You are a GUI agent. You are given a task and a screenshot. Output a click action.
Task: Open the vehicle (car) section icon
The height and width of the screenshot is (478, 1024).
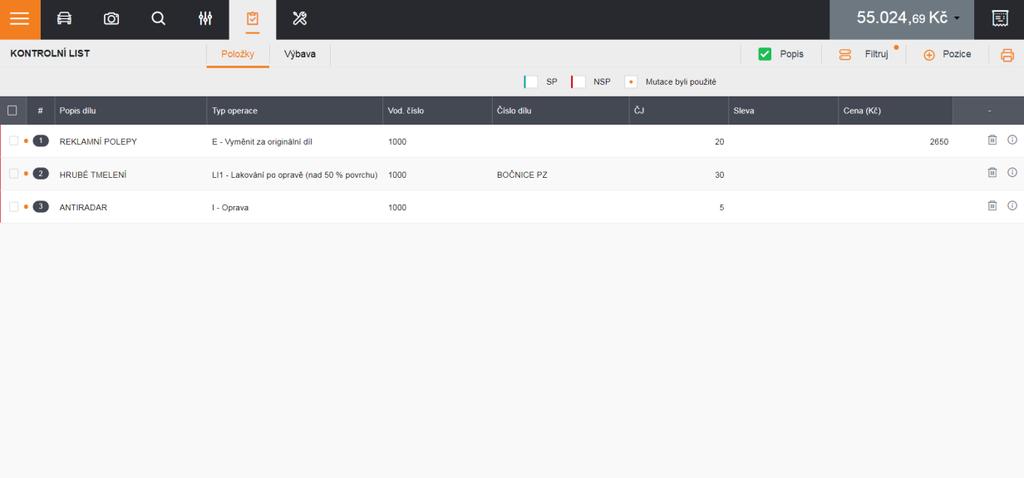[x=64, y=19]
